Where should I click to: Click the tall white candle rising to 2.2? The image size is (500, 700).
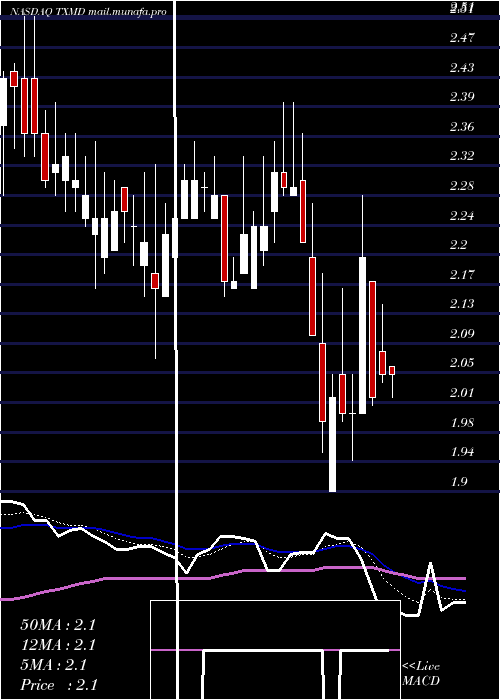pos(362,336)
